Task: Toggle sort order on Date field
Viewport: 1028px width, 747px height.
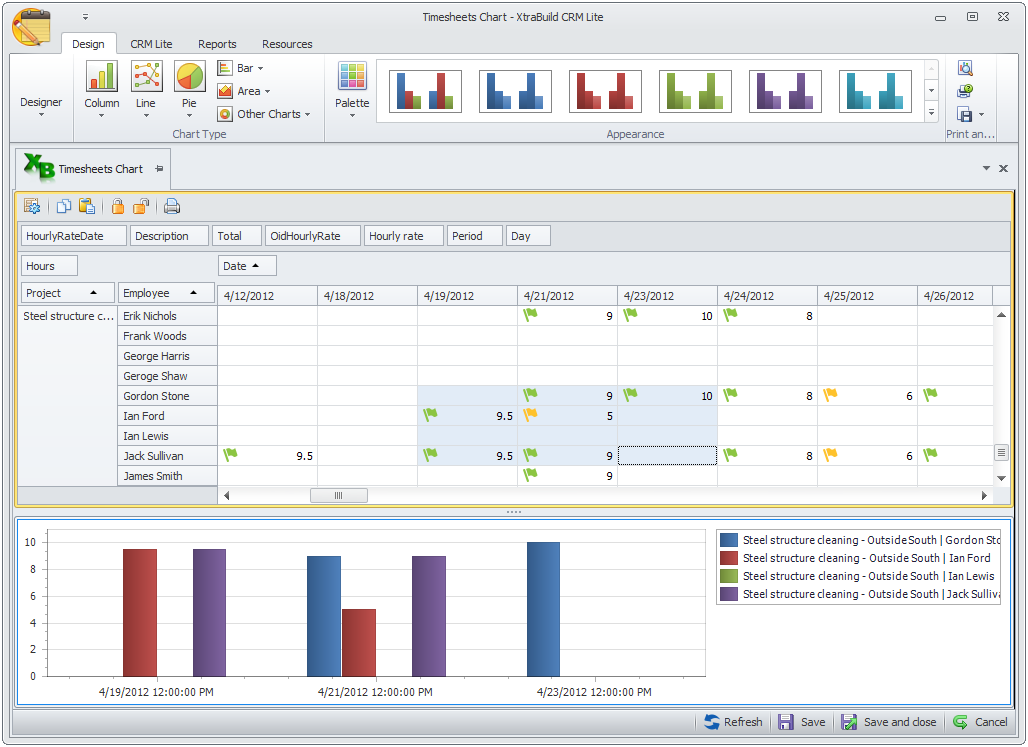Action: (247, 266)
